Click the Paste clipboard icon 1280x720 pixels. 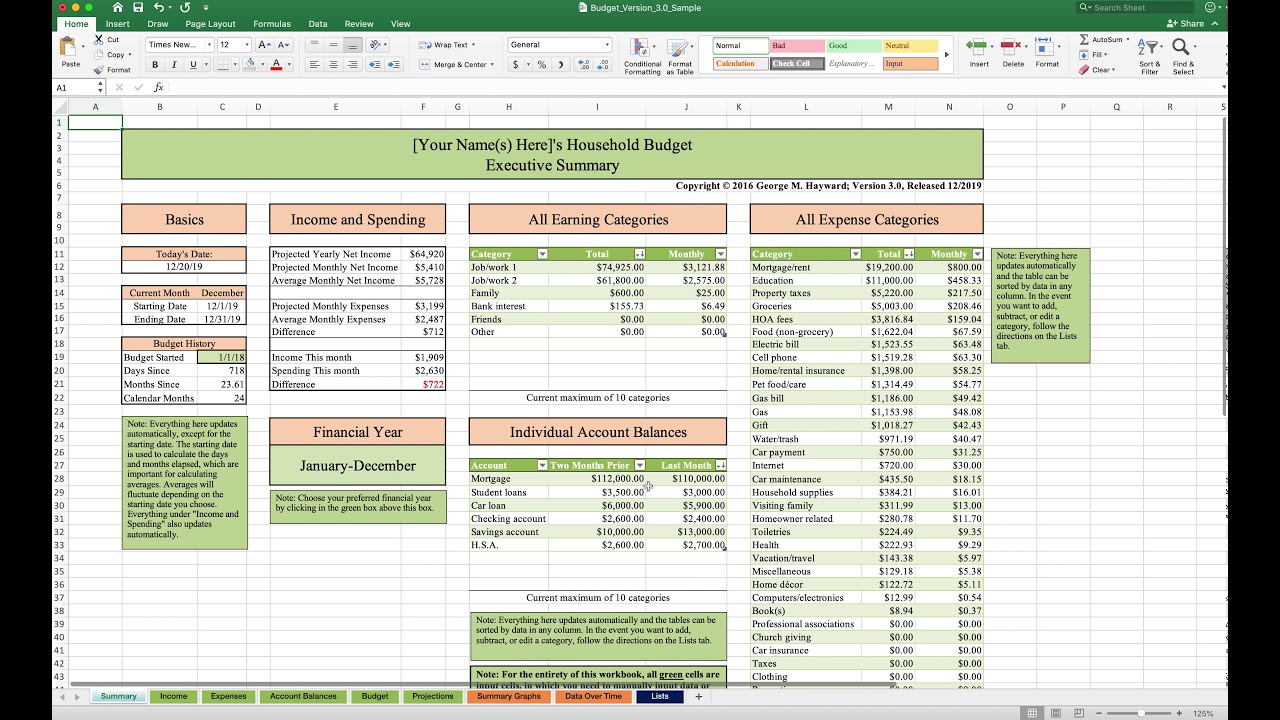click(70, 48)
